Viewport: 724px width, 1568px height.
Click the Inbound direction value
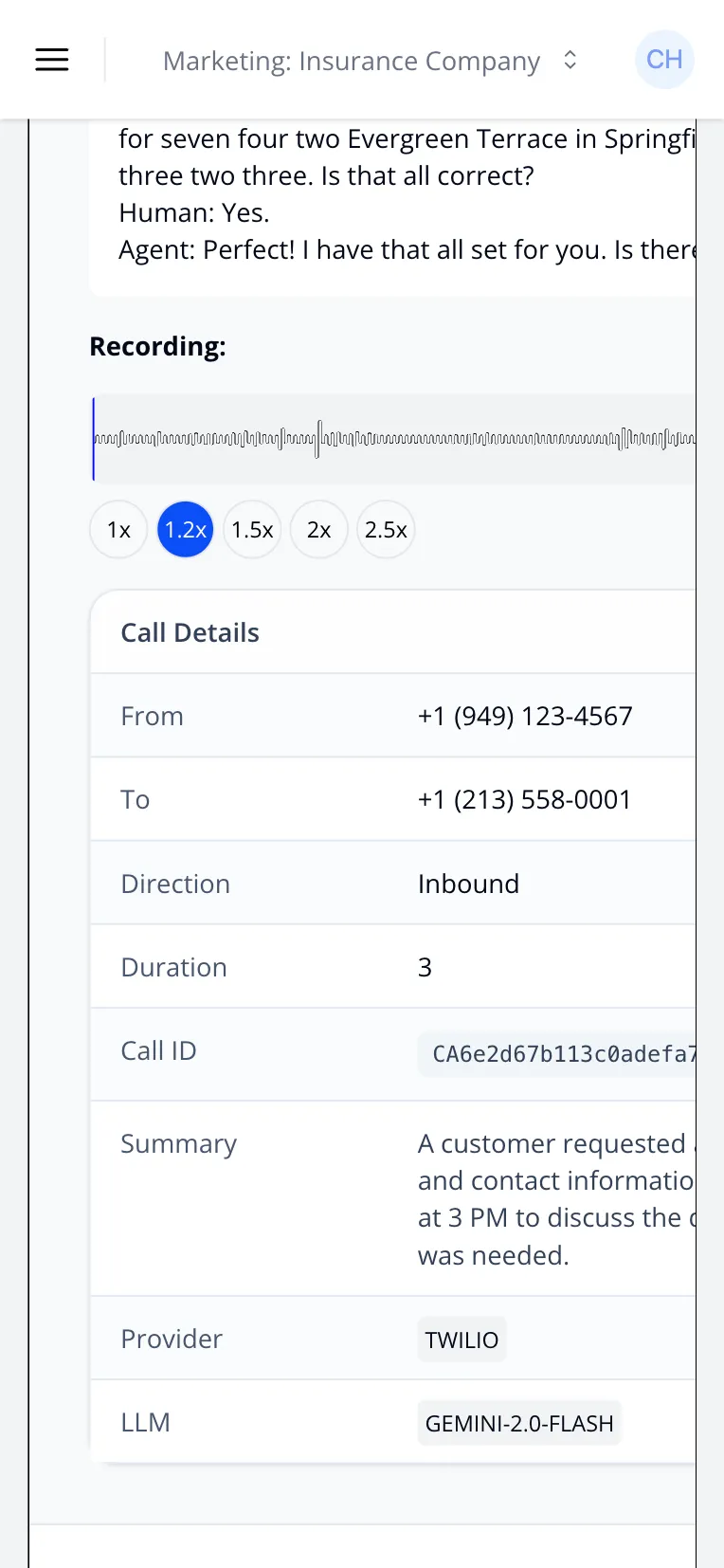[468, 883]
